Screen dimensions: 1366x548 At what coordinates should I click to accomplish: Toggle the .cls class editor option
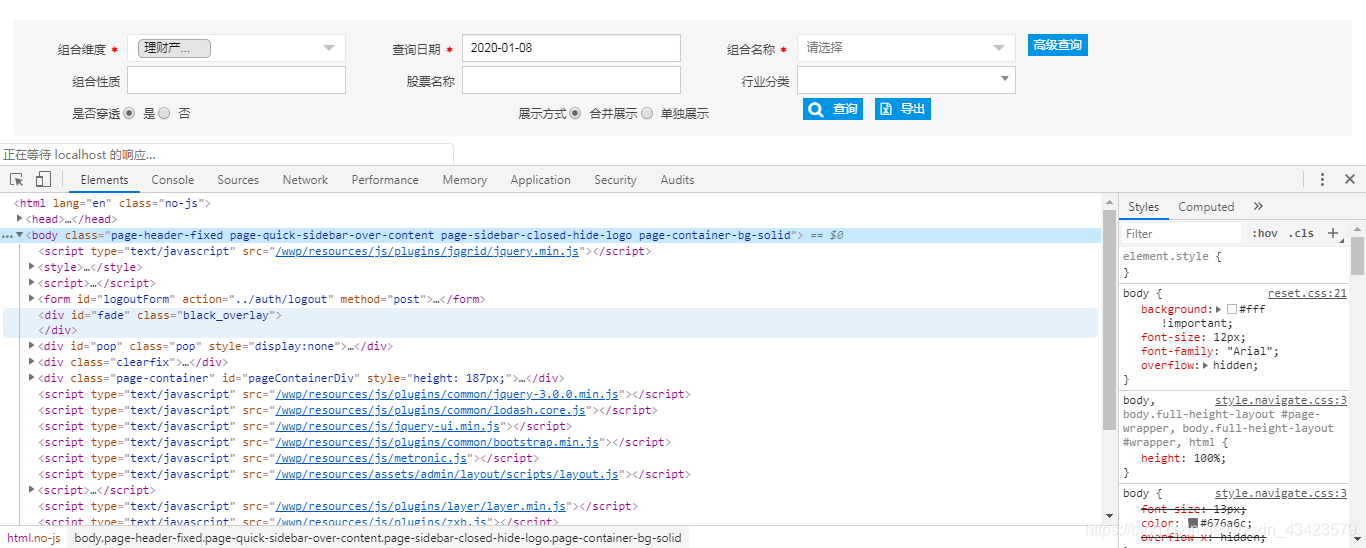1301,233
